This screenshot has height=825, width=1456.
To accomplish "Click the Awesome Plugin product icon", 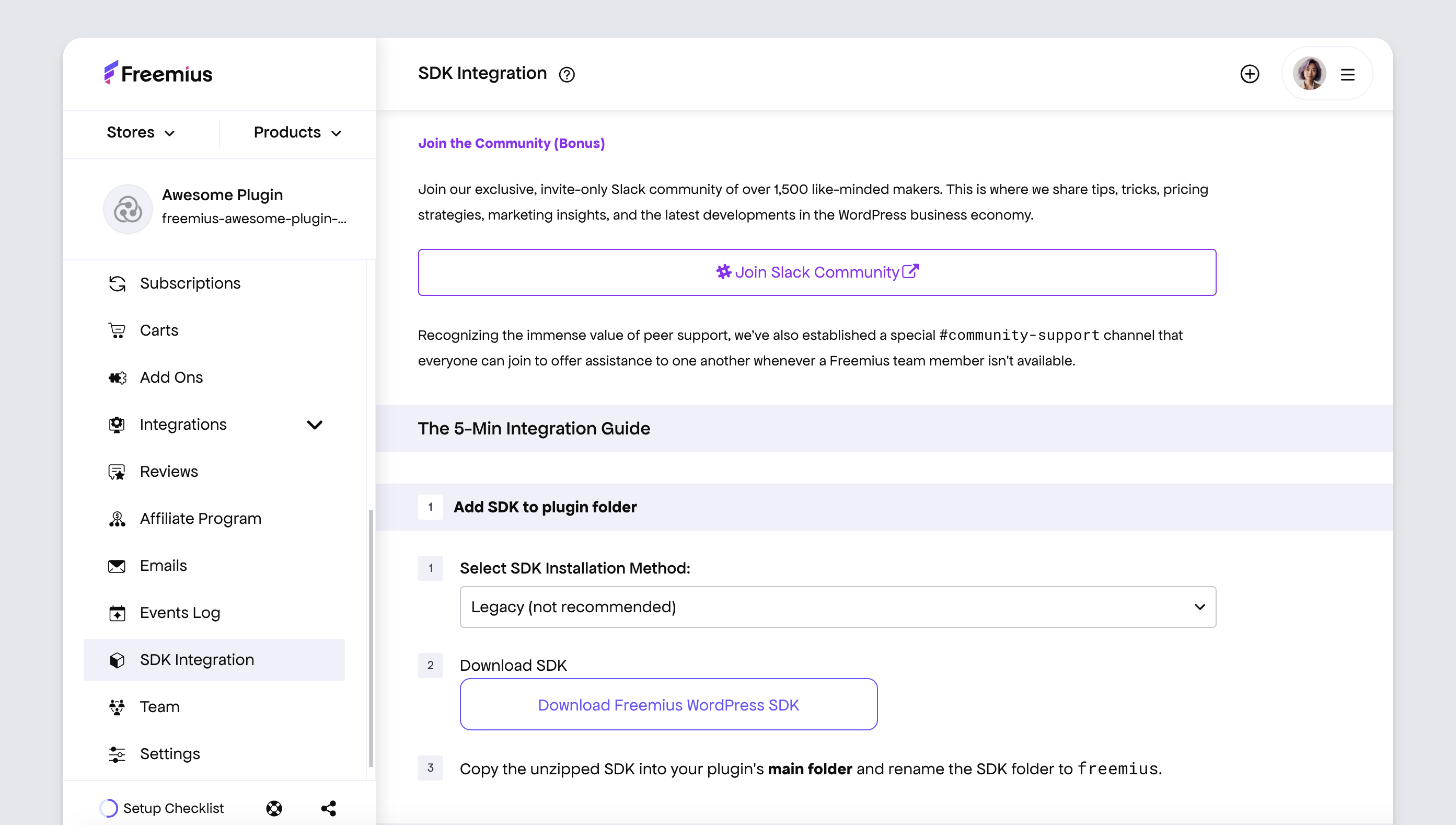I will tap(128, 209).
